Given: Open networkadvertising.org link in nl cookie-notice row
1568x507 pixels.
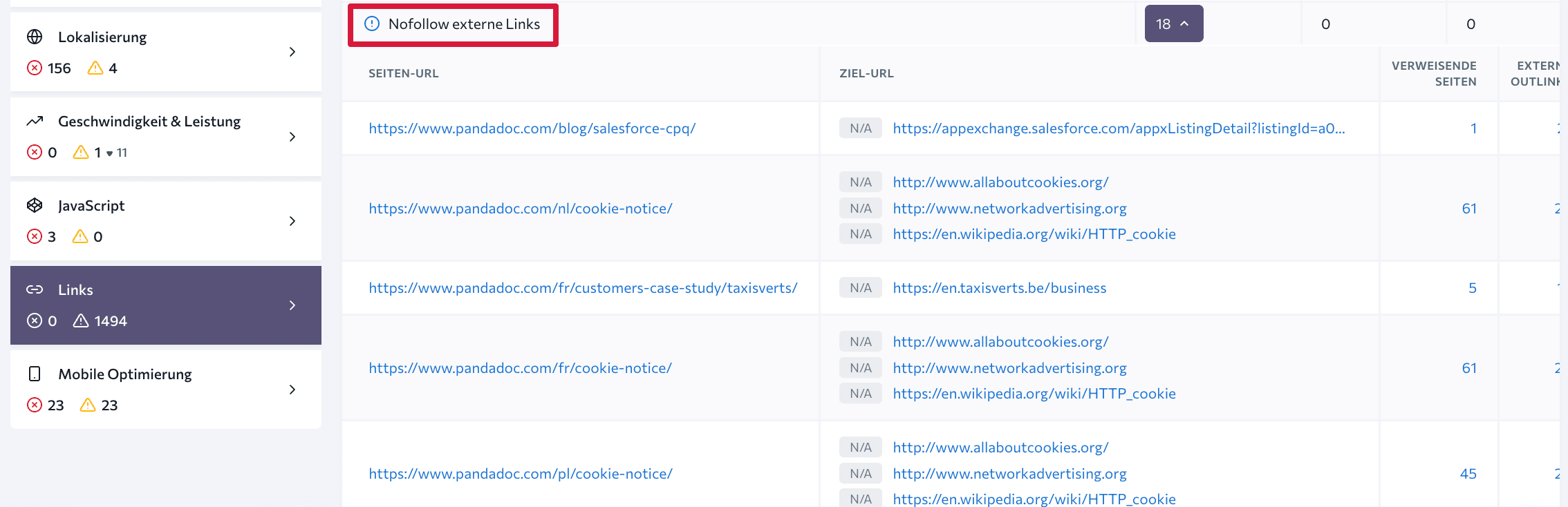Looking at the screenshot, I should pos(1009,209).
